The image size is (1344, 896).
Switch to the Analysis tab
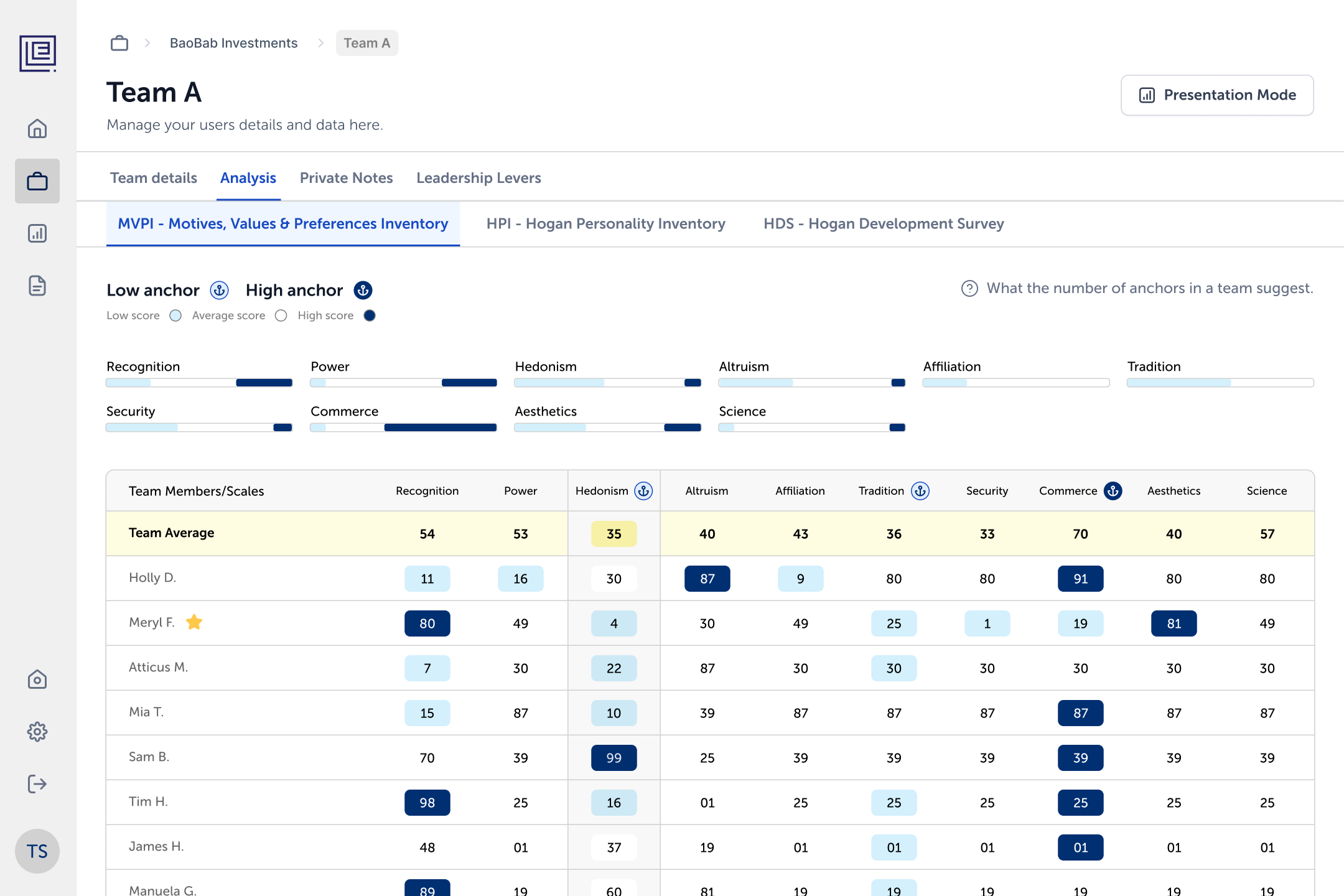tap(248, 178)
